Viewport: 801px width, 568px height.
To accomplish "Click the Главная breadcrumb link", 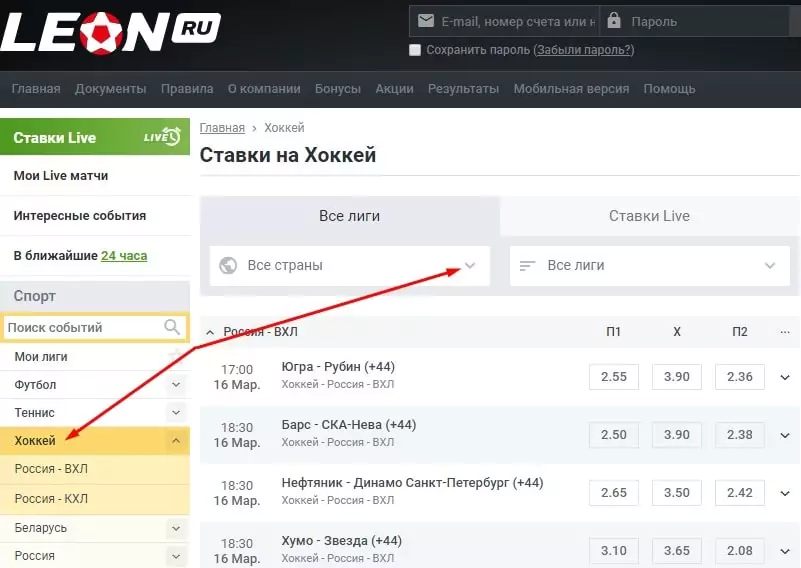I will [222, 128].
